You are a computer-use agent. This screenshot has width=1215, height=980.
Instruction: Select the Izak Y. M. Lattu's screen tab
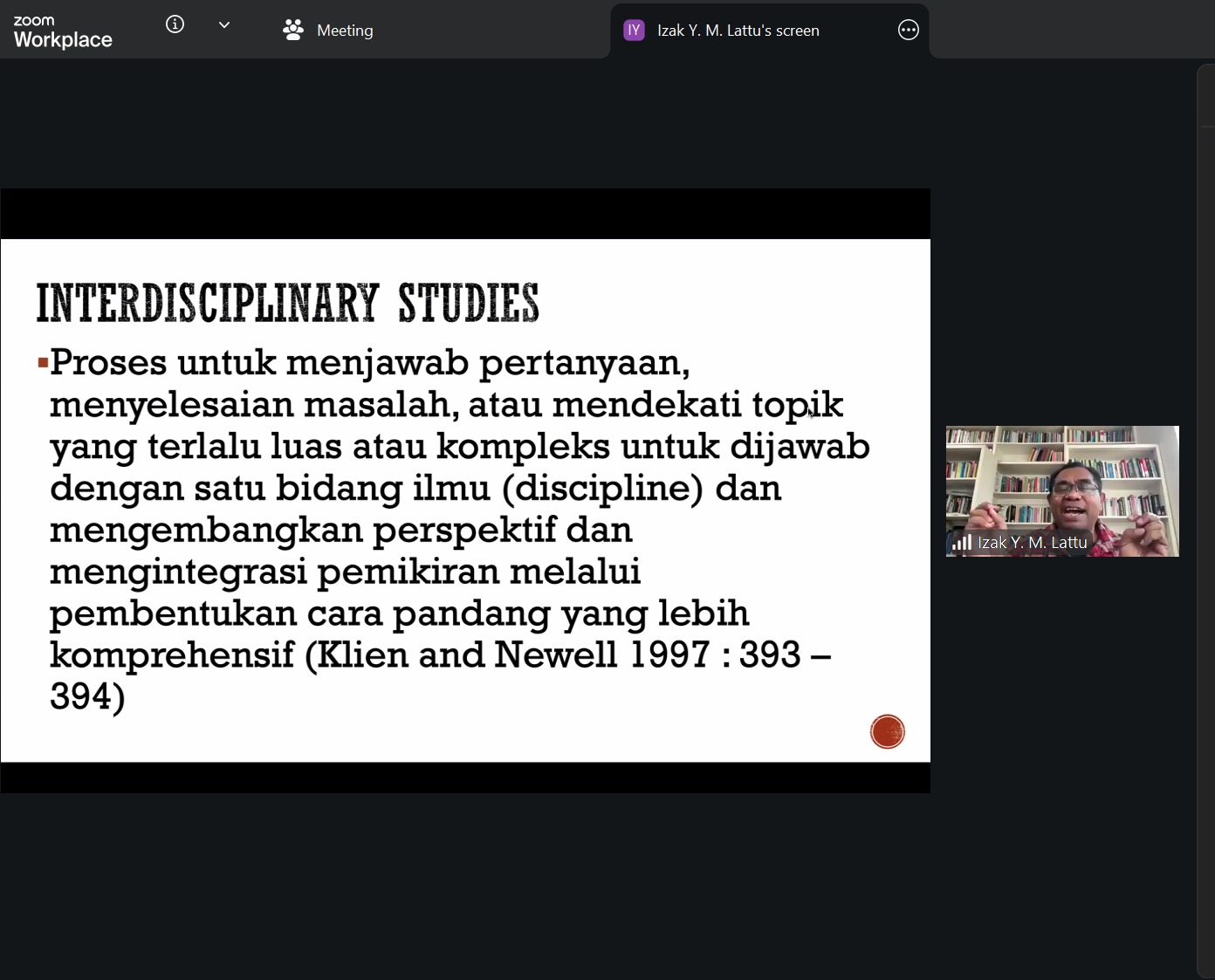click(738, 31)
